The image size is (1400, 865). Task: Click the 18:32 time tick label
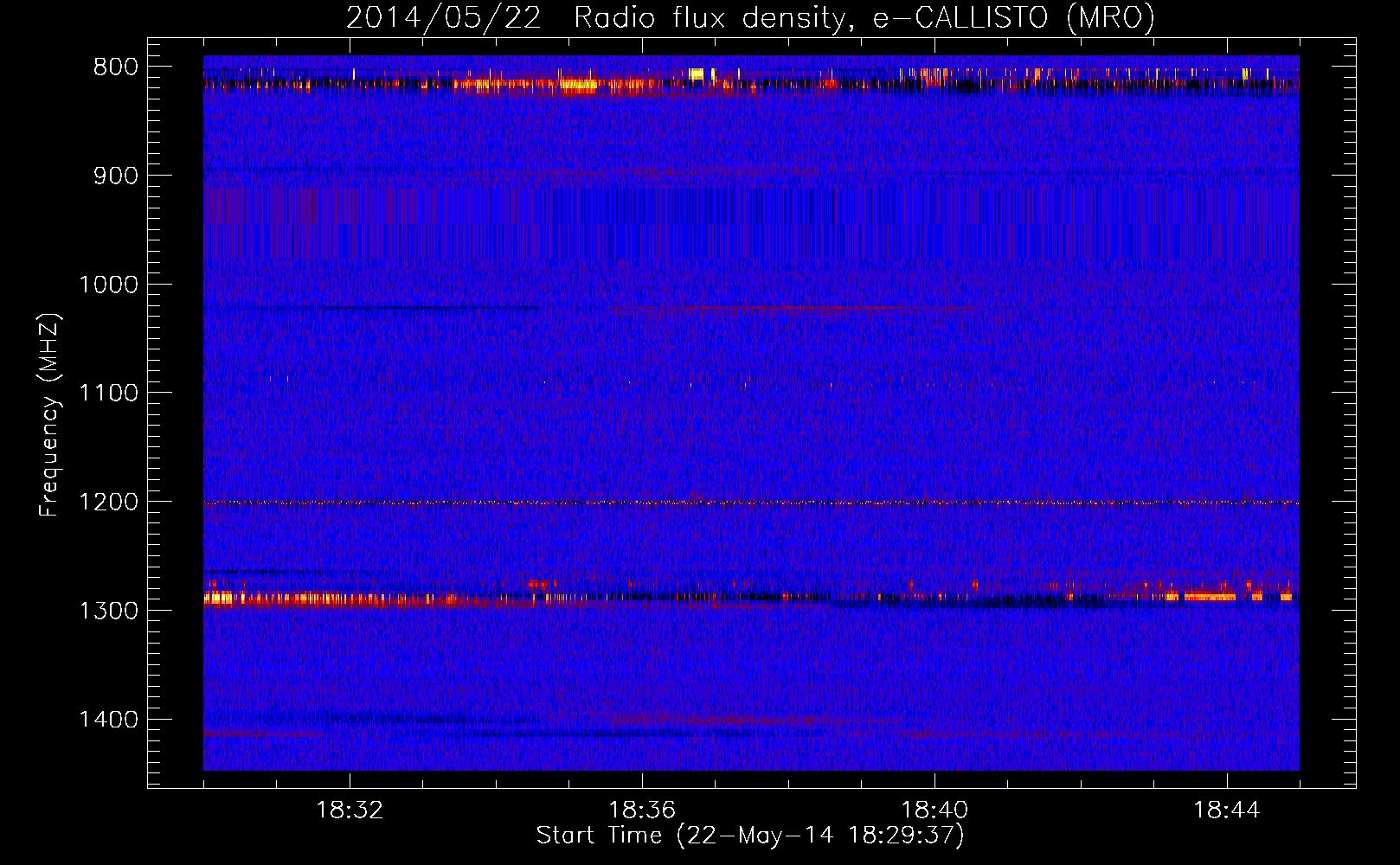click(x=350, y=811)
